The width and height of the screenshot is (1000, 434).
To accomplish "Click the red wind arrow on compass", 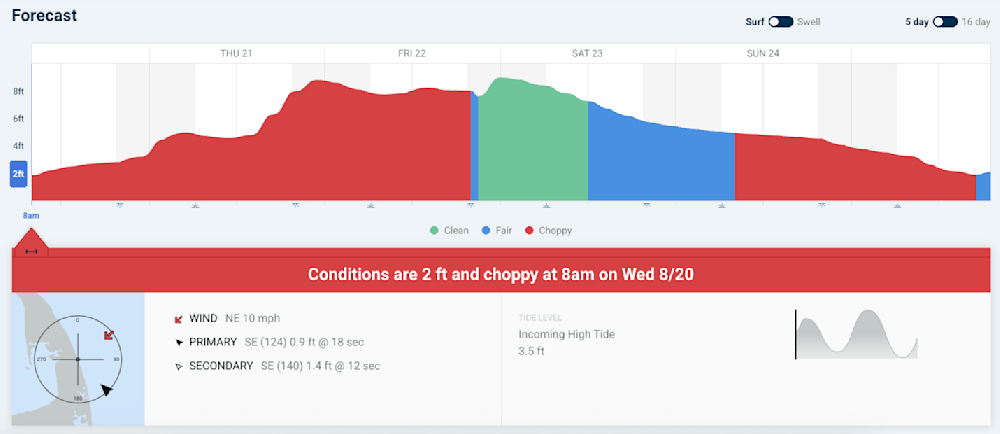I will click(109, 334).
